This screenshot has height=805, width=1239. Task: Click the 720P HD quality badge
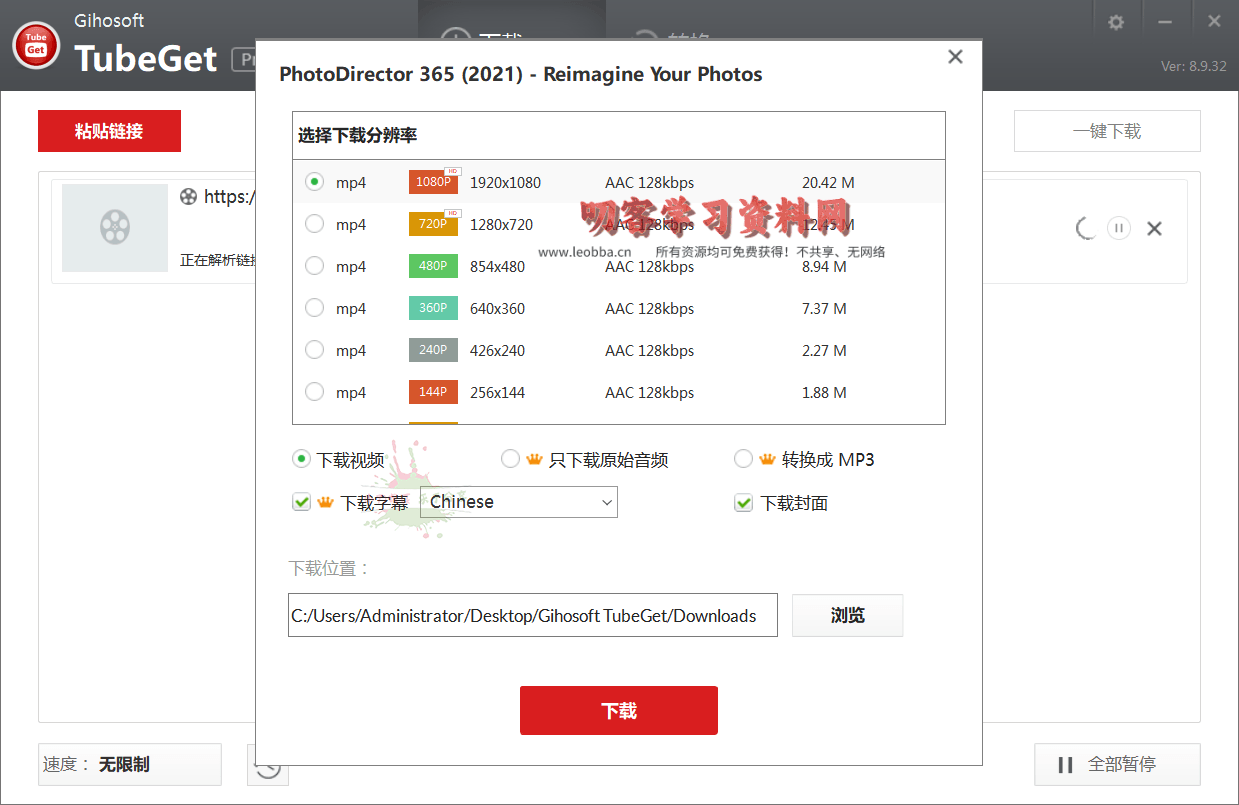coord(433,224)
